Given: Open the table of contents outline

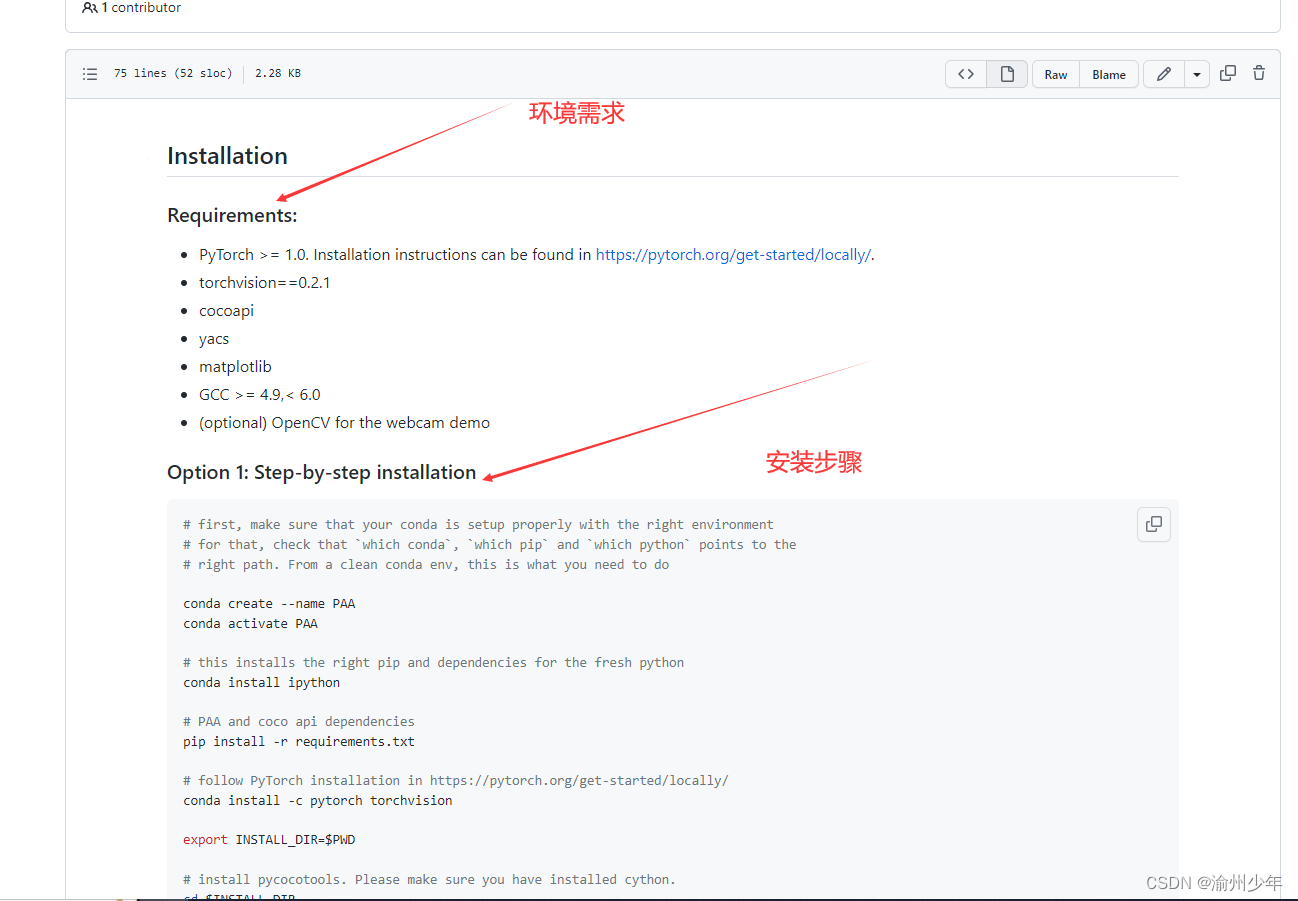Looking at the screenshot, I should (89, 73).
